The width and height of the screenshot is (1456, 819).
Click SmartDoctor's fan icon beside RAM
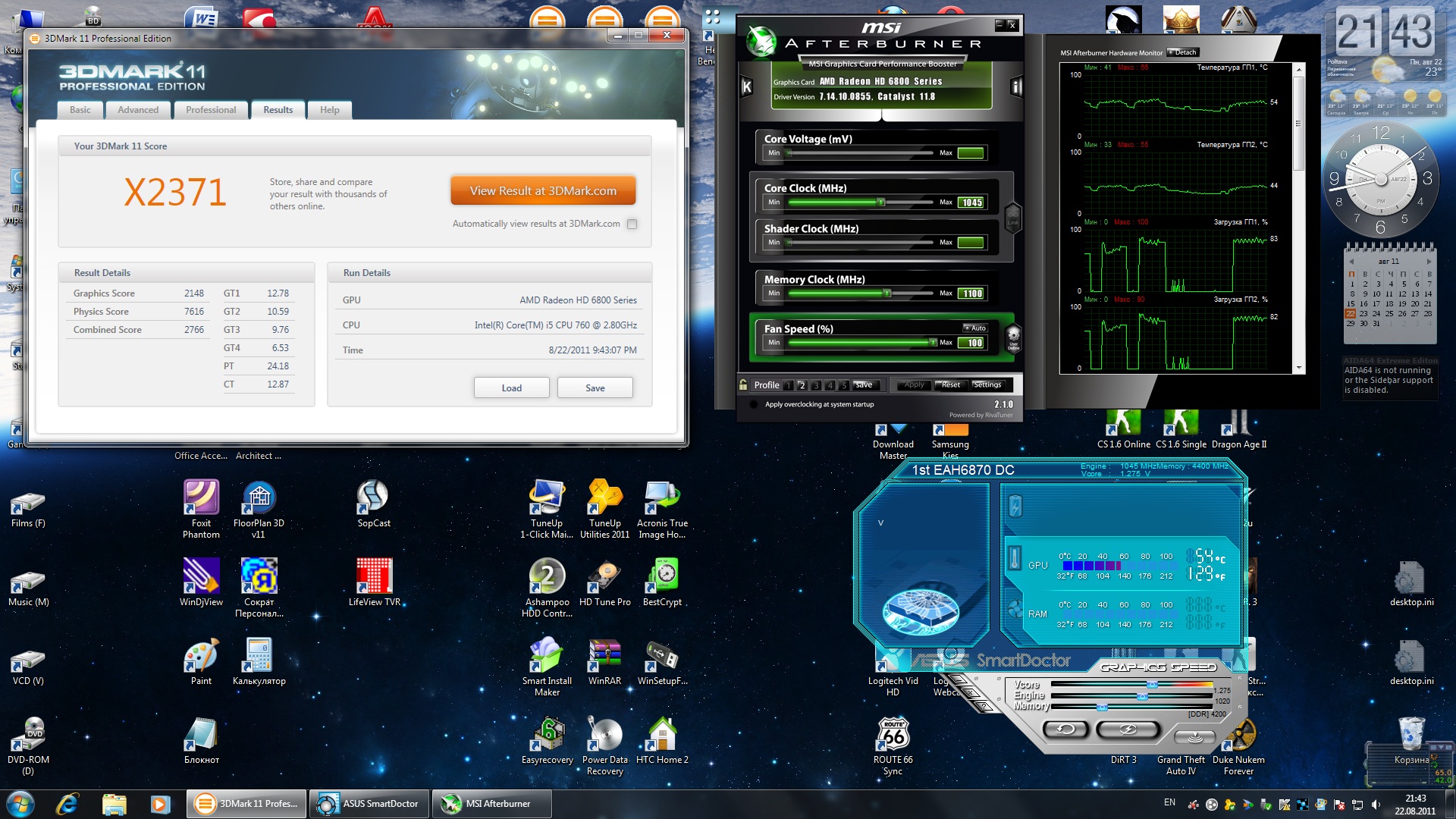coord(1015,609)
